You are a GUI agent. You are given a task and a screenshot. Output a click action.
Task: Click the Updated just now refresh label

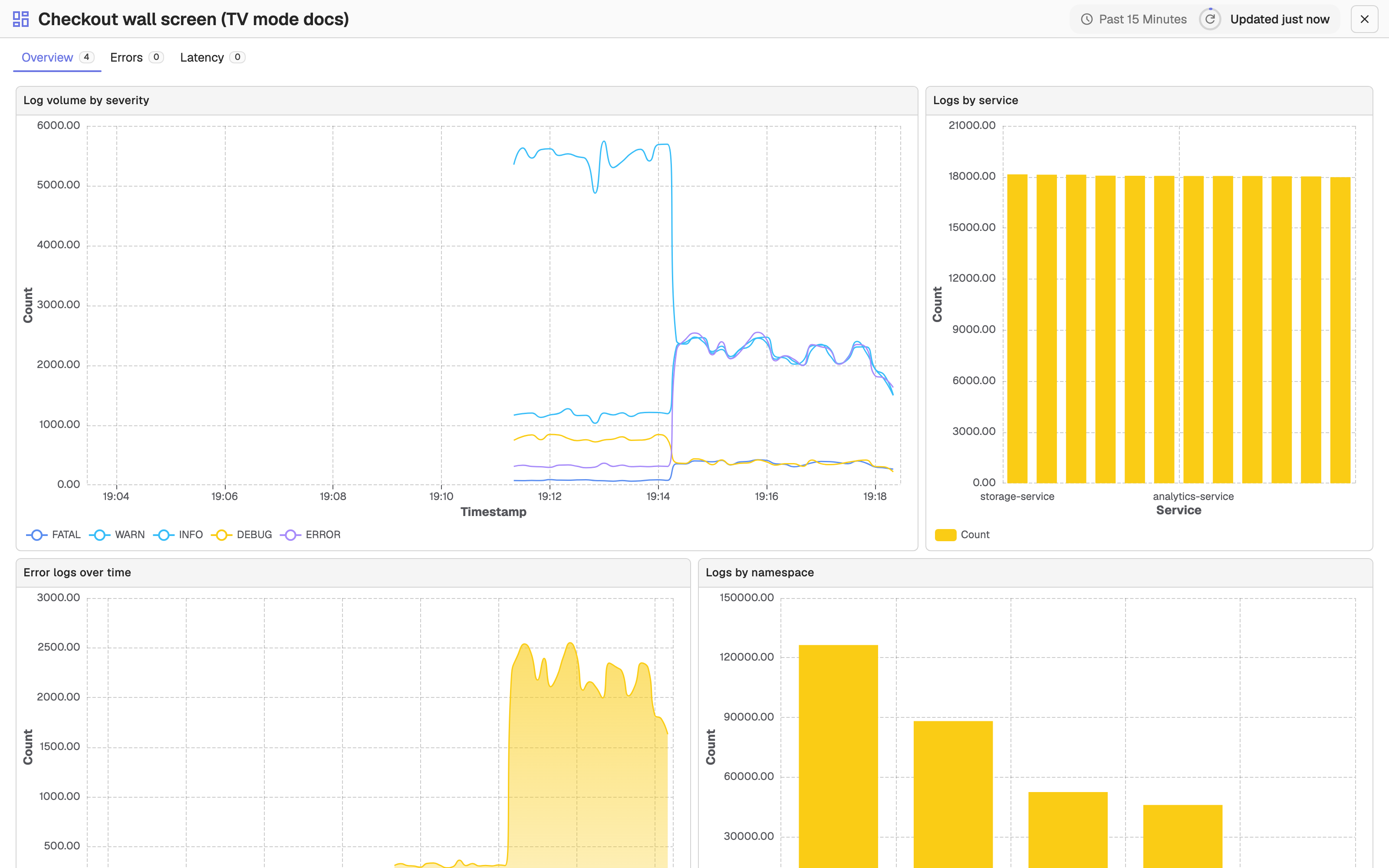tap(1279, 19)
